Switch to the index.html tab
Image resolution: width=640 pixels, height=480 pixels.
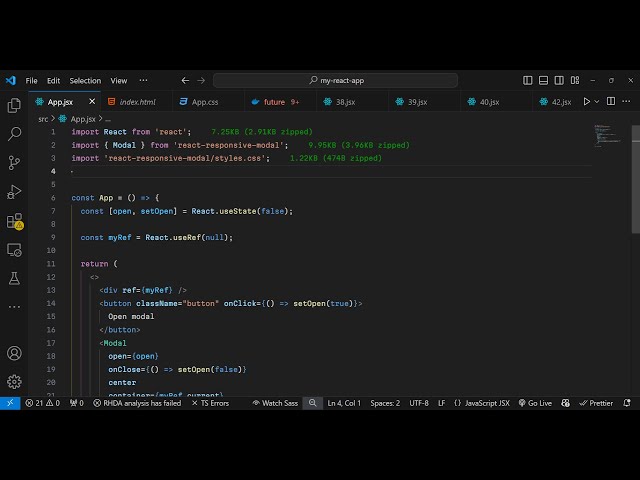[x=137, y=102]
